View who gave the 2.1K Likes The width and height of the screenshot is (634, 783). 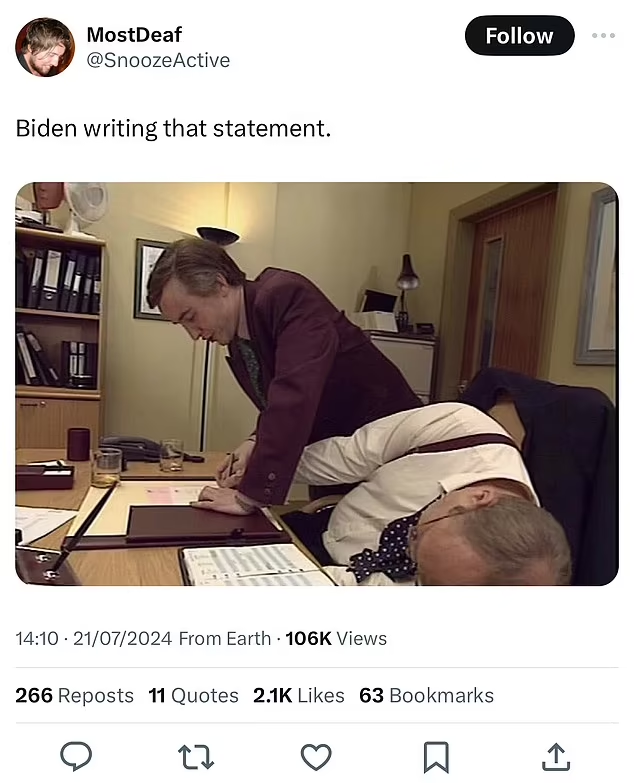click(x=299, y=695)
